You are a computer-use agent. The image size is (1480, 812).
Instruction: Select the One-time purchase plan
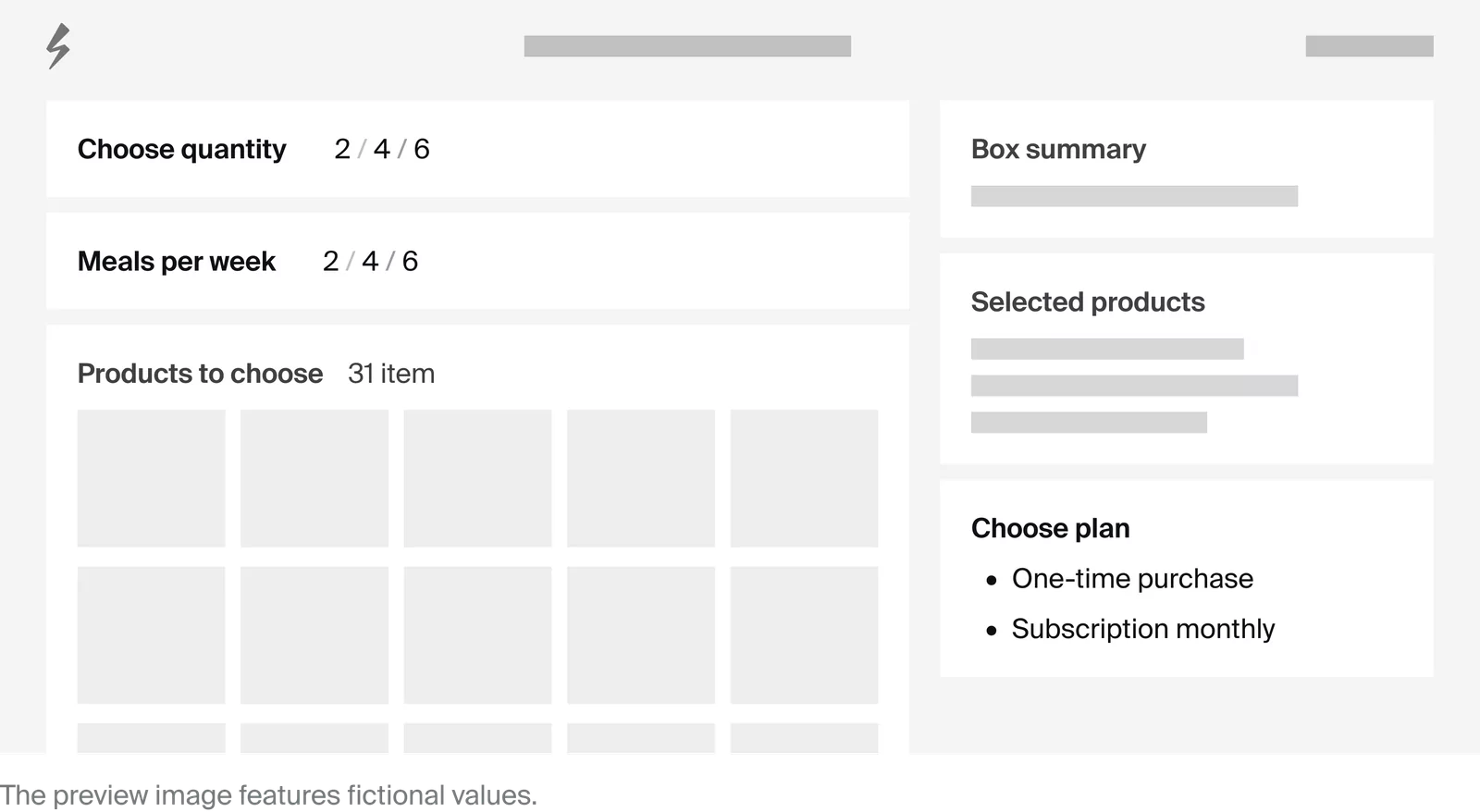tap(1131, 579)
